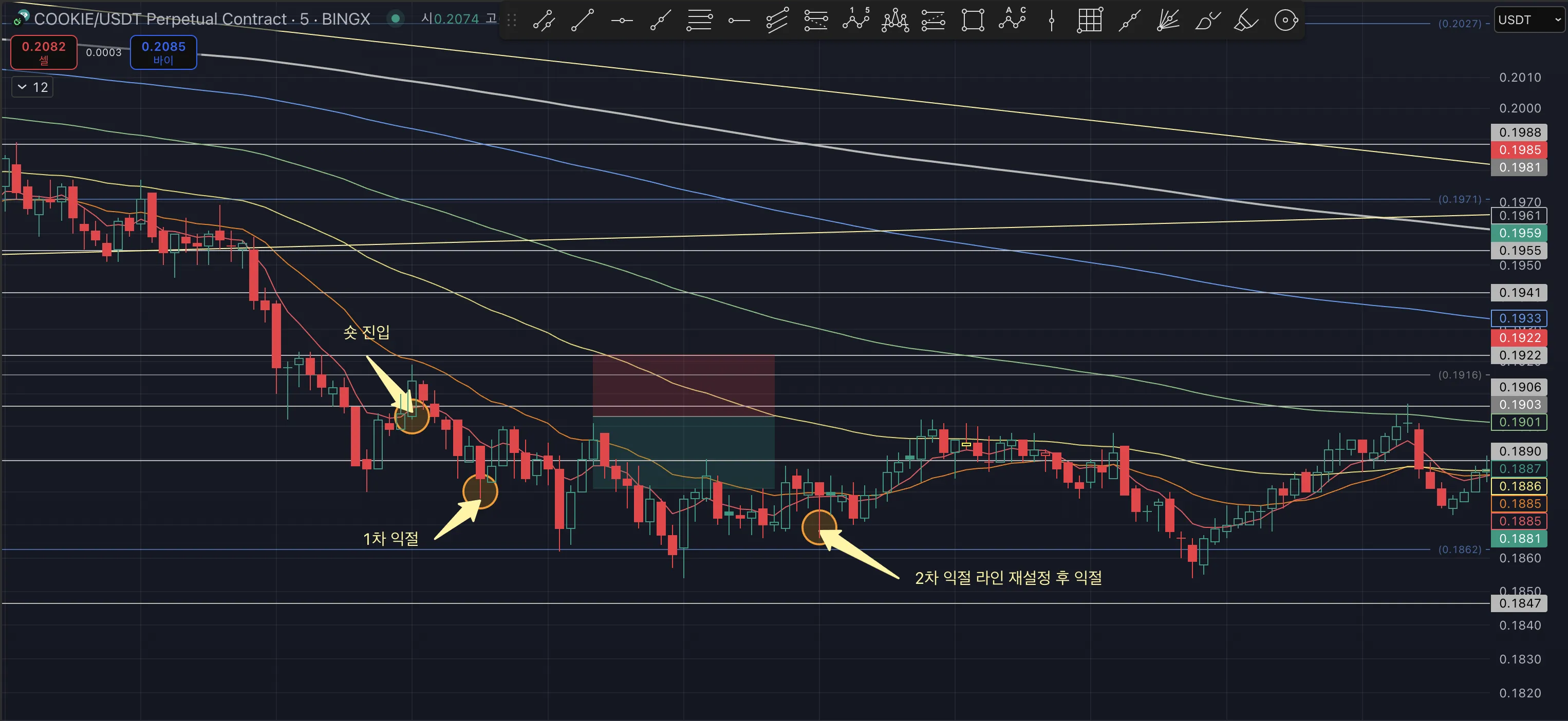This screenshot has height=721, width=1568.
Task: Select the brush drawing tool
Action: click(x=1207, y=20)
